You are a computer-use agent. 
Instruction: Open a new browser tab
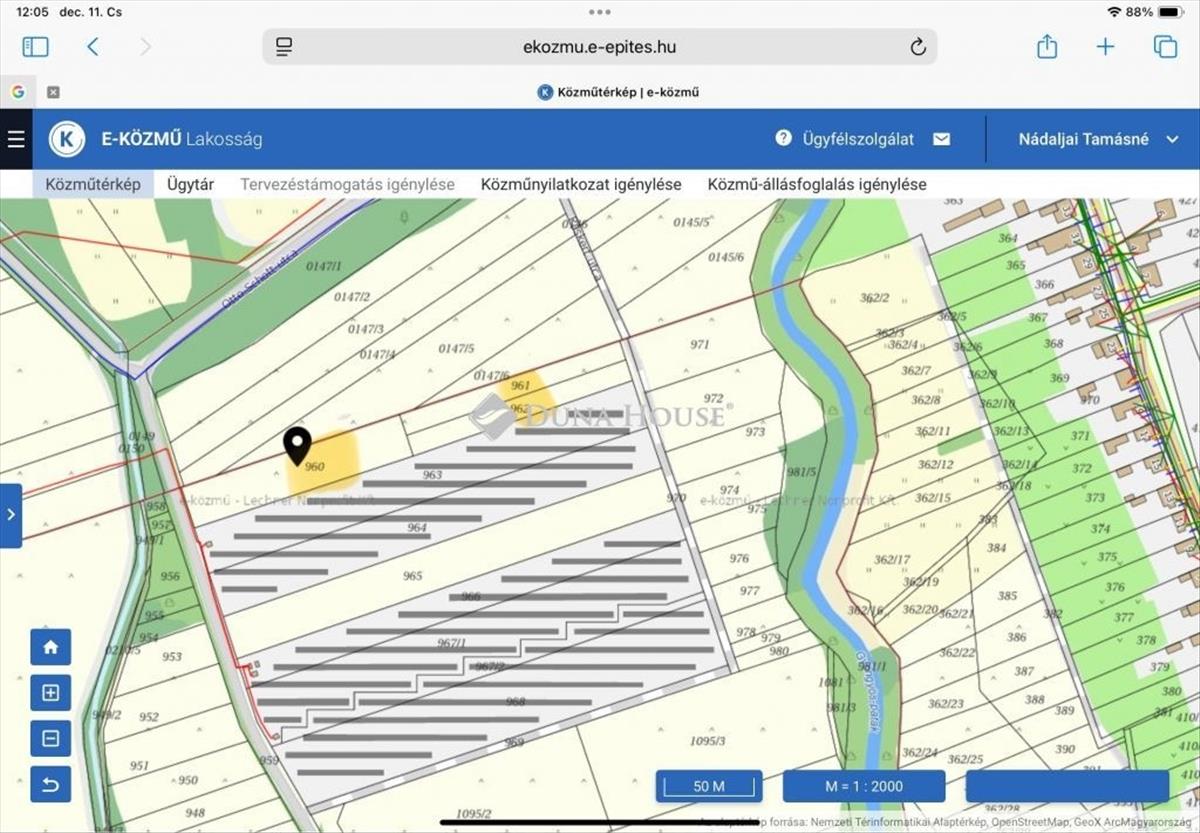point(1105,47)
